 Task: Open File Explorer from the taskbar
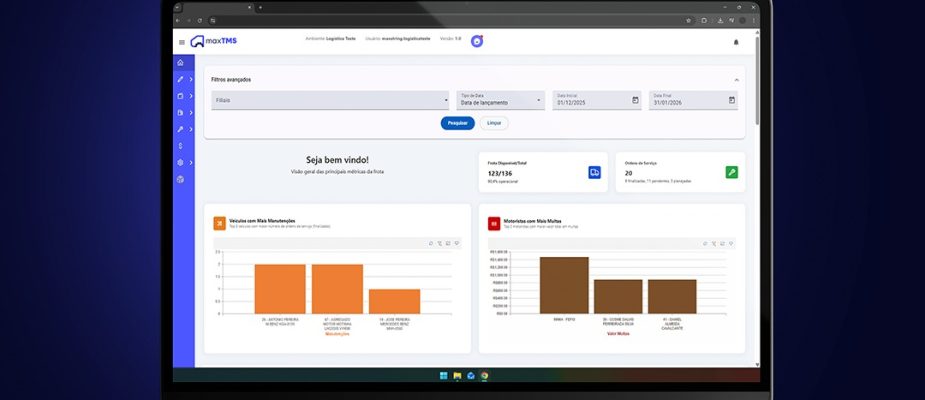point(457,375)
